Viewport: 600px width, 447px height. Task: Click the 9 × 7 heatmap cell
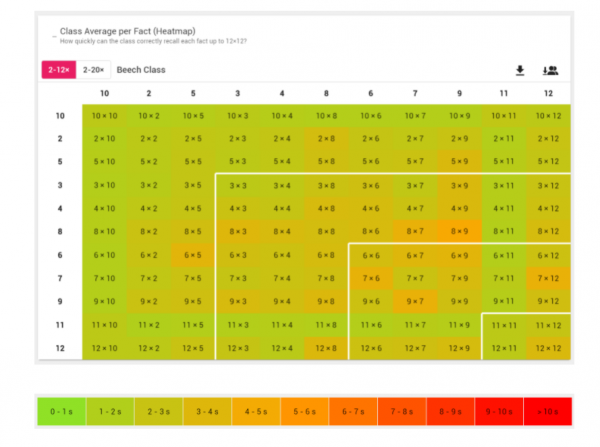coord(415,301)
